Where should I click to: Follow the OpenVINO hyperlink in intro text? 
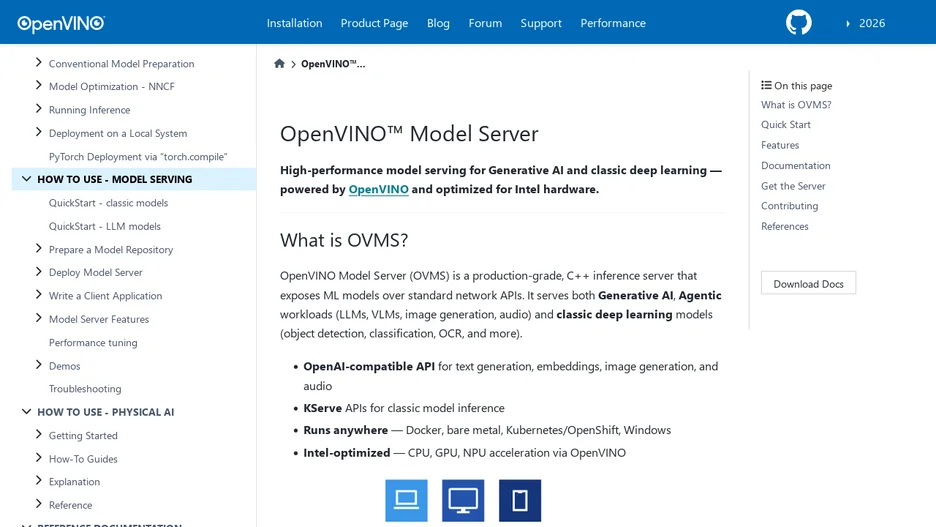tap(378, 189)
